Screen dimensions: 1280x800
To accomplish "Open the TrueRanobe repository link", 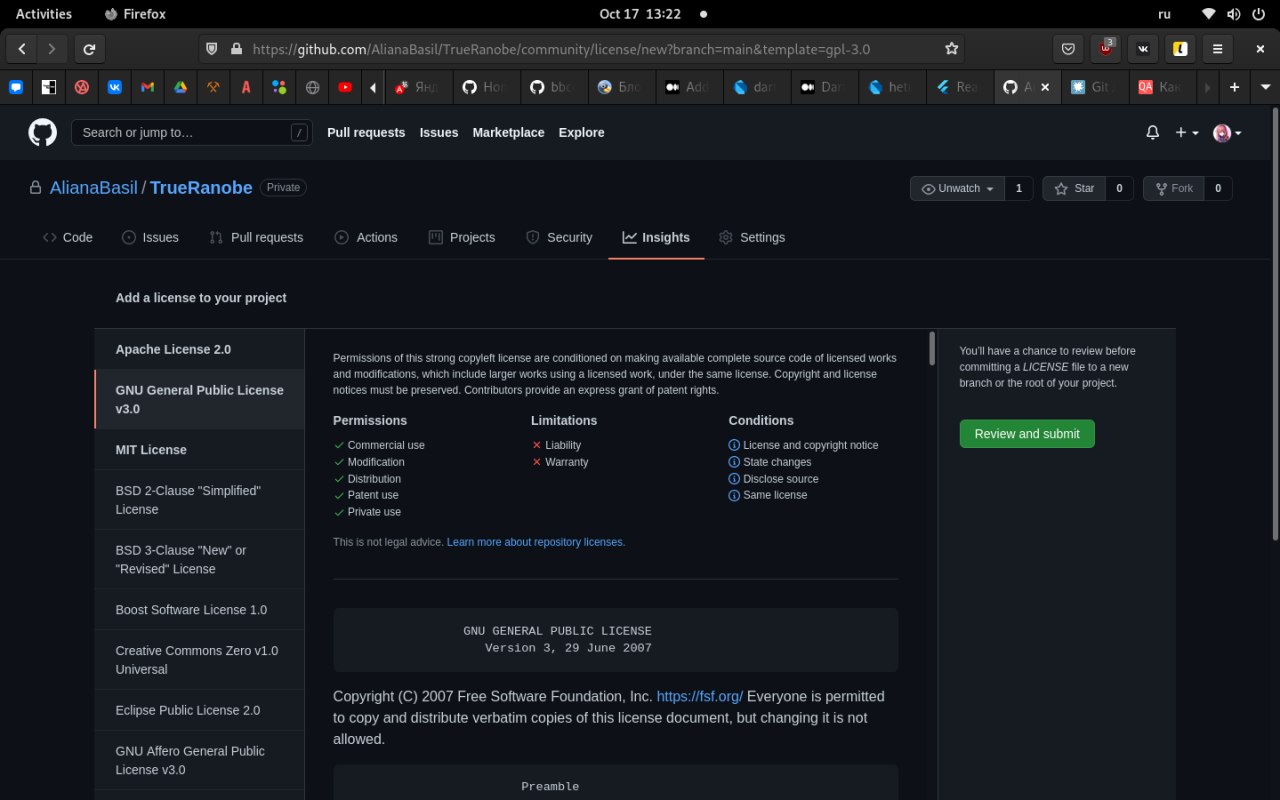I will click(x=201, y=188).
